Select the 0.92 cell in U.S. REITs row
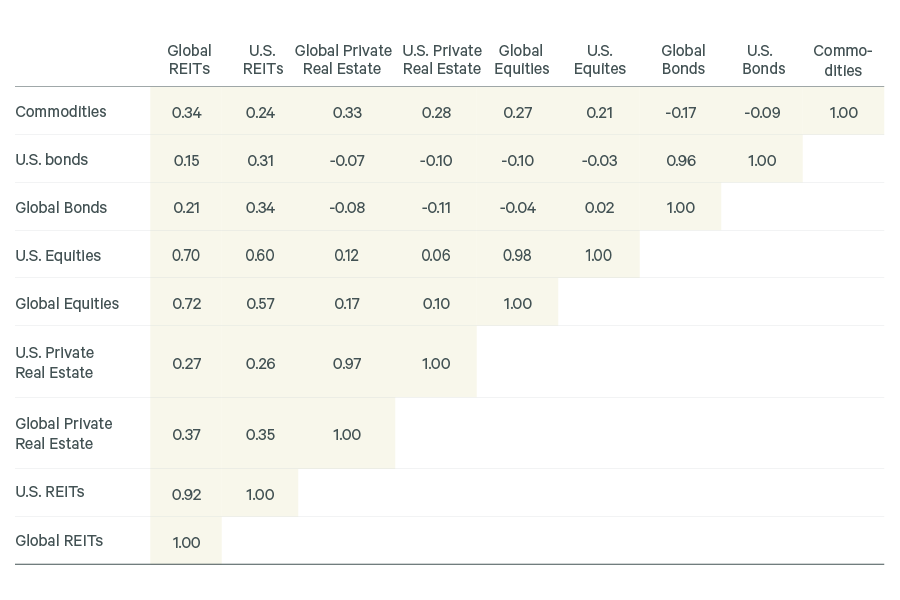Viewport: 900px width, 600px height. 187,495
